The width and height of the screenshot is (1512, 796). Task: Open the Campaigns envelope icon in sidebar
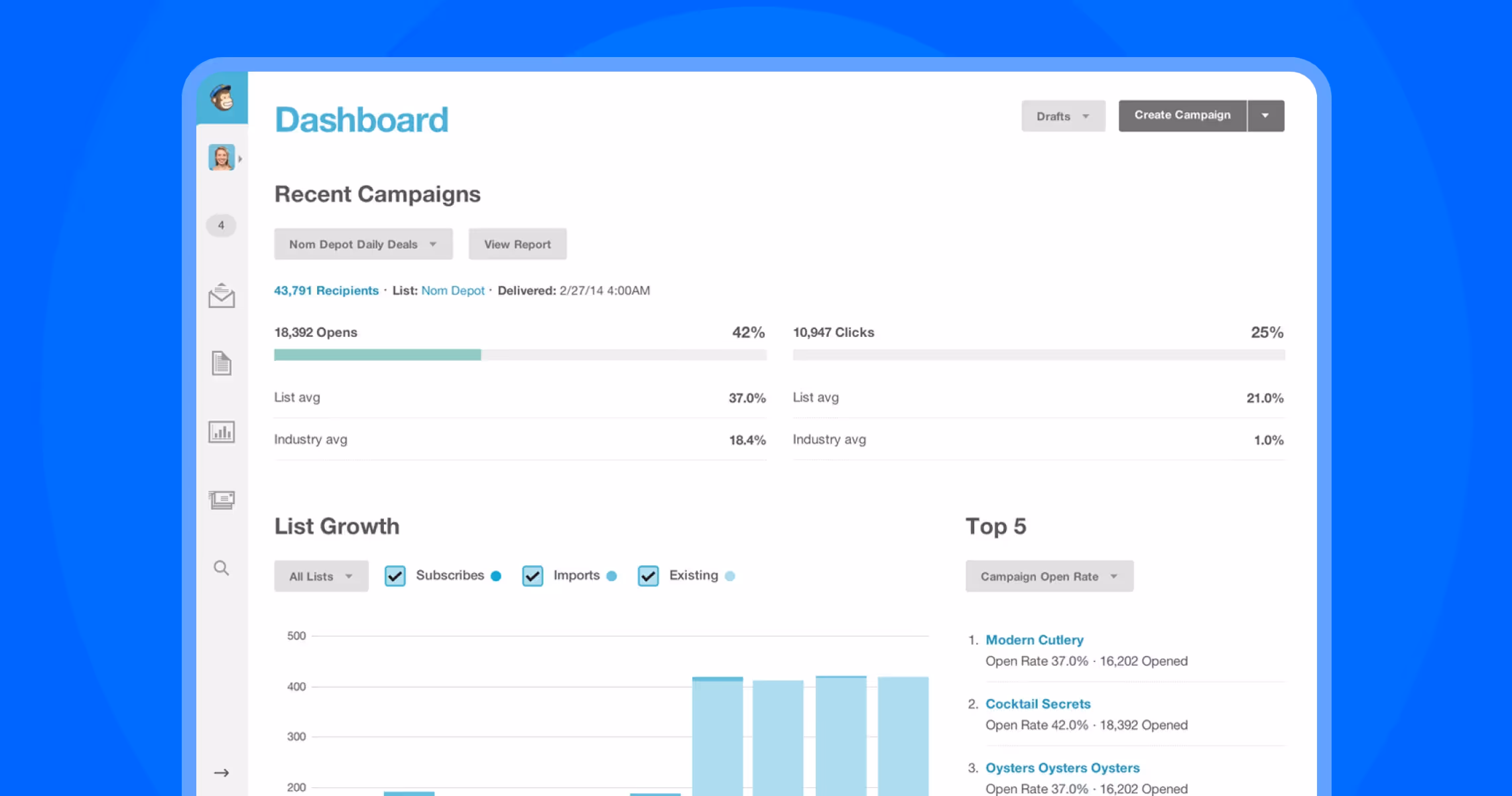coord(221,297)
